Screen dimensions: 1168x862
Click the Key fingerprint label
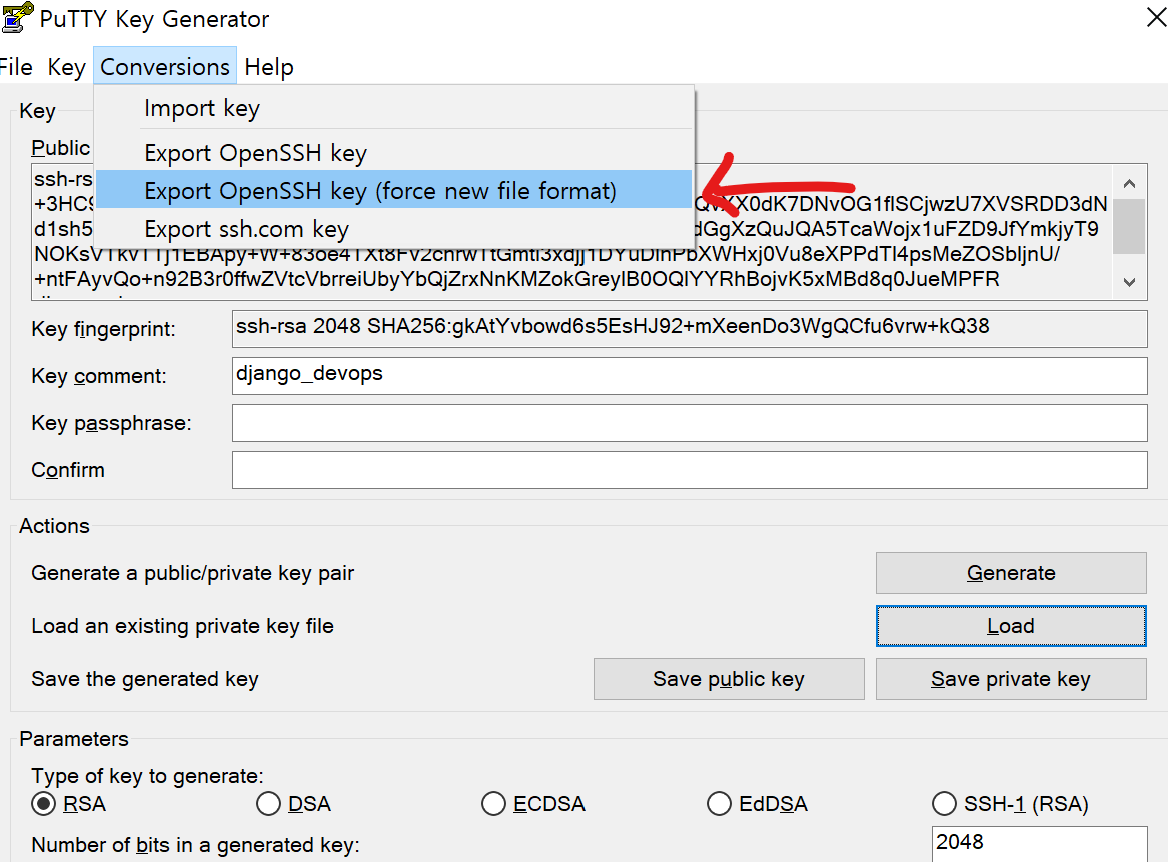104,329
